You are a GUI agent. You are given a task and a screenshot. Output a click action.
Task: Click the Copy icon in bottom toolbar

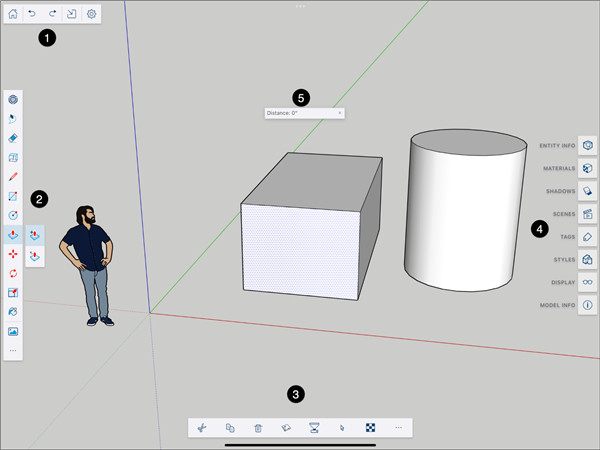pos(229,427)
